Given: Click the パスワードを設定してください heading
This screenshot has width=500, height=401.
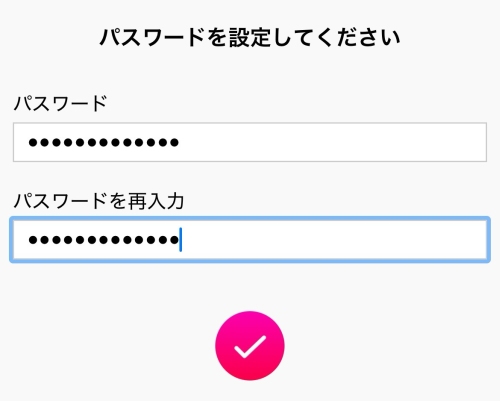Looking at the screenshot, I should click(x=250, y=37).
